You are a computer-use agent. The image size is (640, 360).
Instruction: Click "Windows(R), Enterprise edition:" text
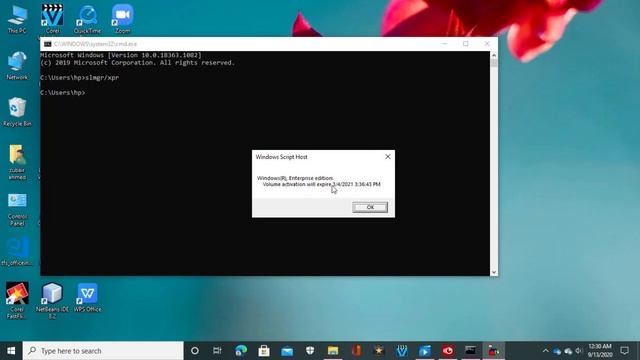[295, 178]
